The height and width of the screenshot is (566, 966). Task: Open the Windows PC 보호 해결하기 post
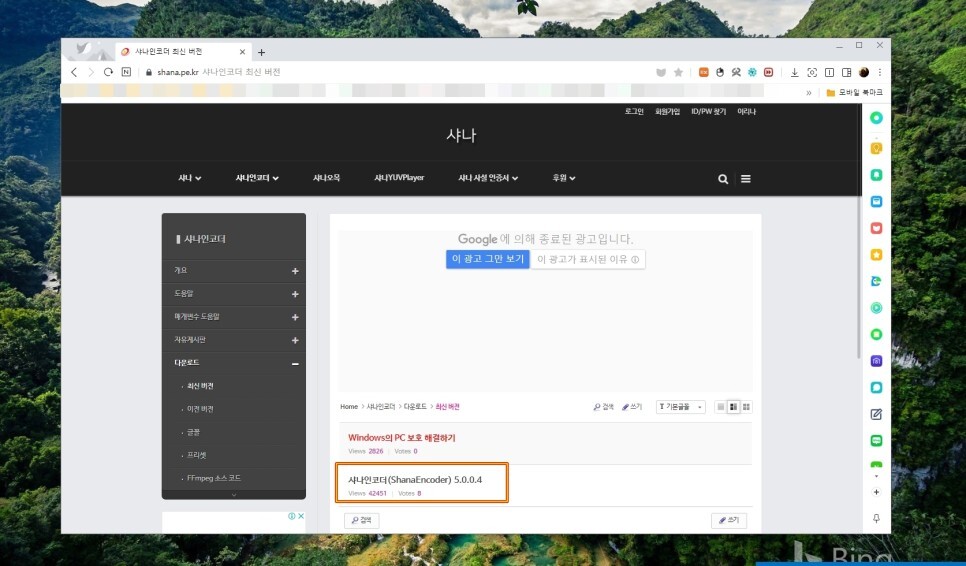(x=402, y=438)
